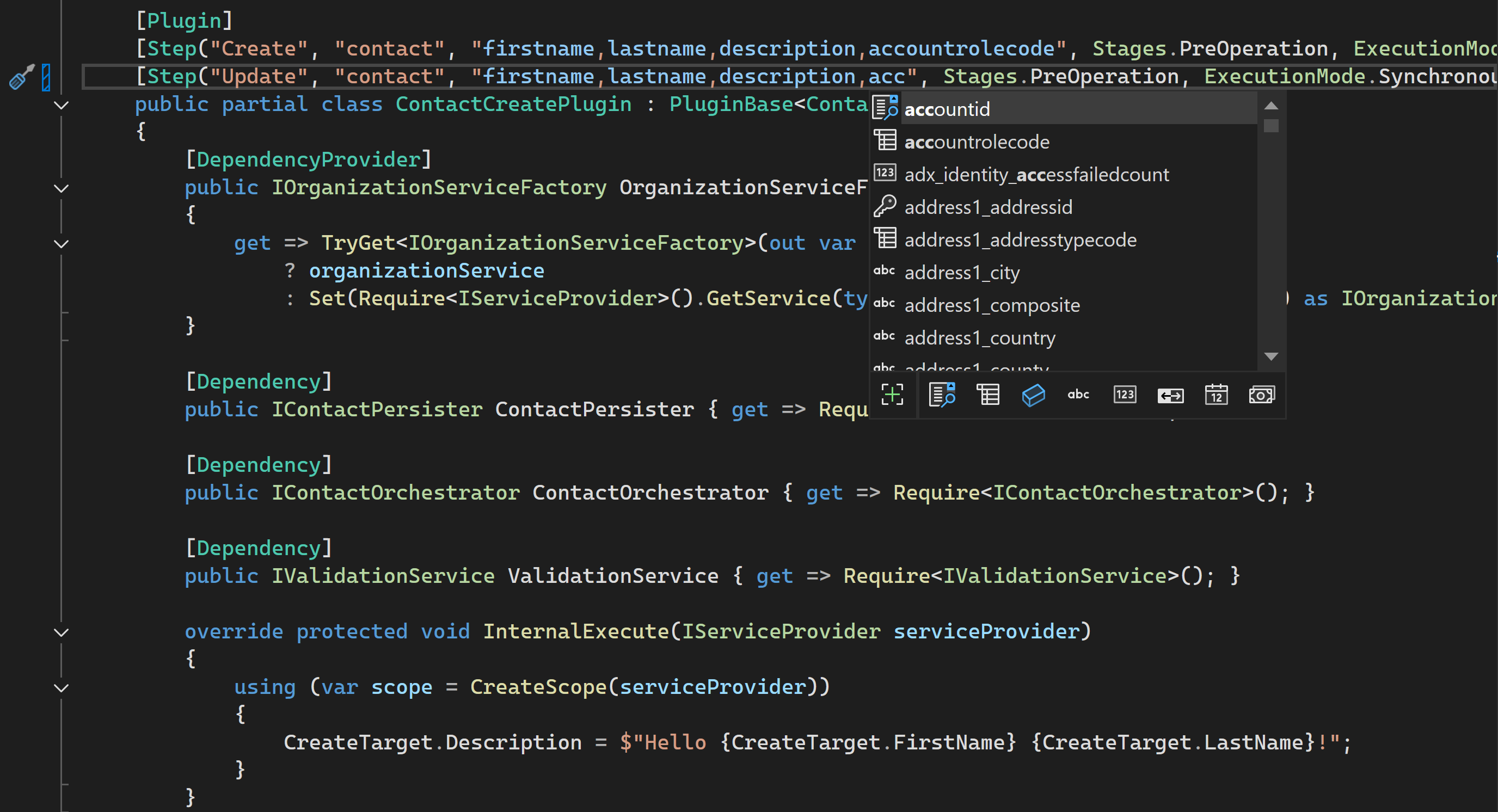Click the organizationService identifier after the question mark
The image size is (1498, 812).
(426, 271)
